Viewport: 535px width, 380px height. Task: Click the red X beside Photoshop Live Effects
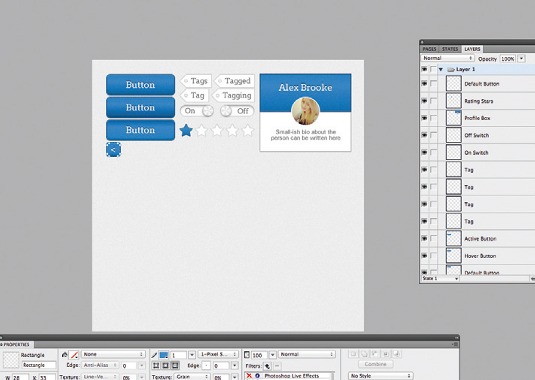click(x=249, y=376)
